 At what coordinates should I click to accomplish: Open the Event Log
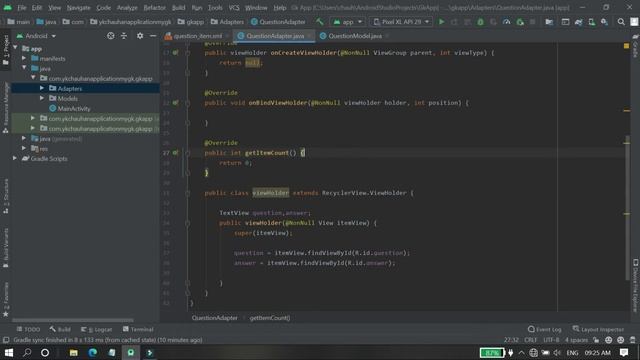click(x=544, y=329)
